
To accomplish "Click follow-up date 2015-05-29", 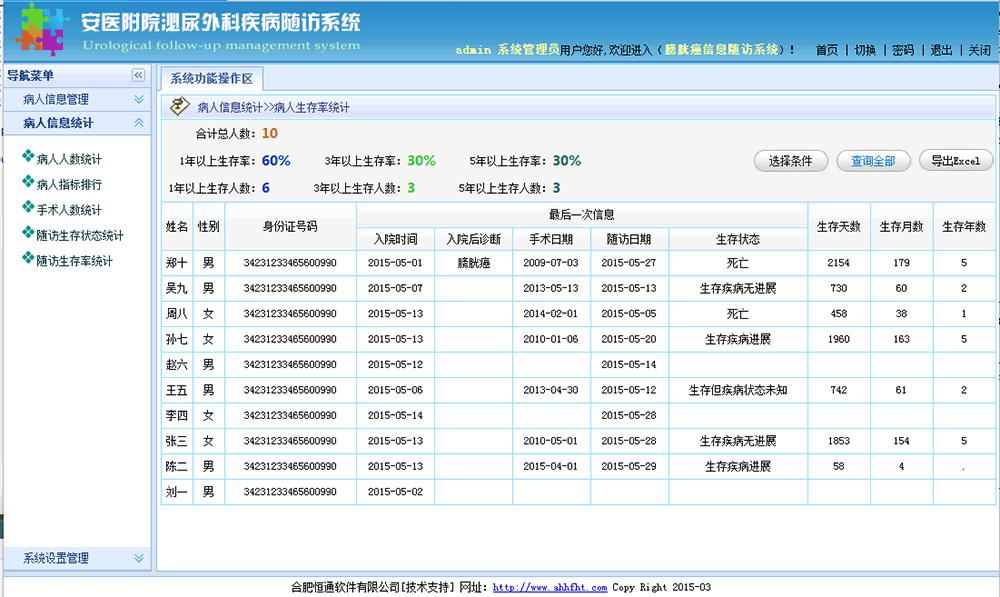I will 629,466.
